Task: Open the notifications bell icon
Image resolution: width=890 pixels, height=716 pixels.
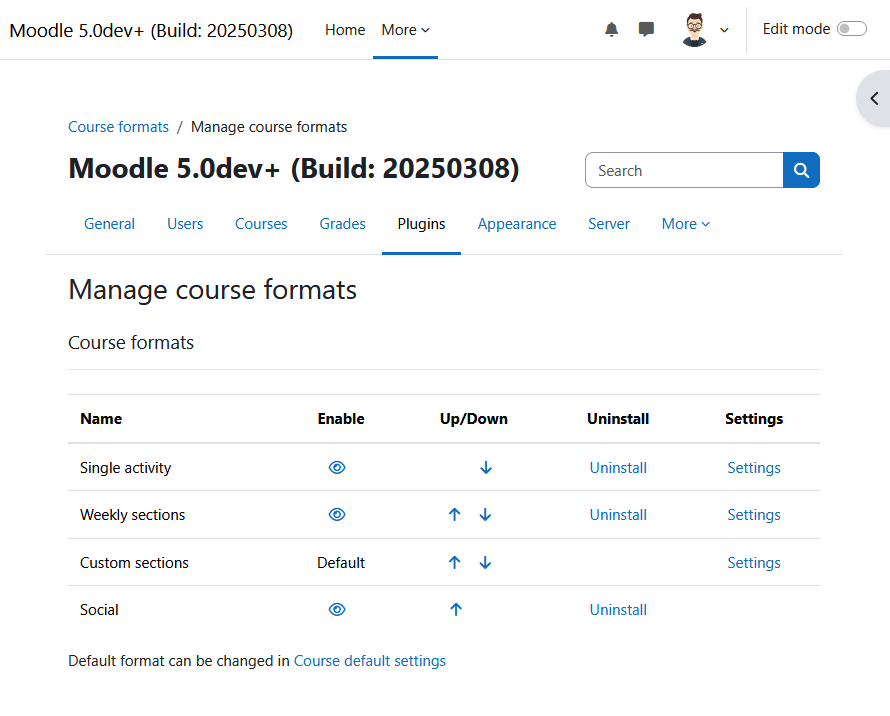Action: point(611,30)
